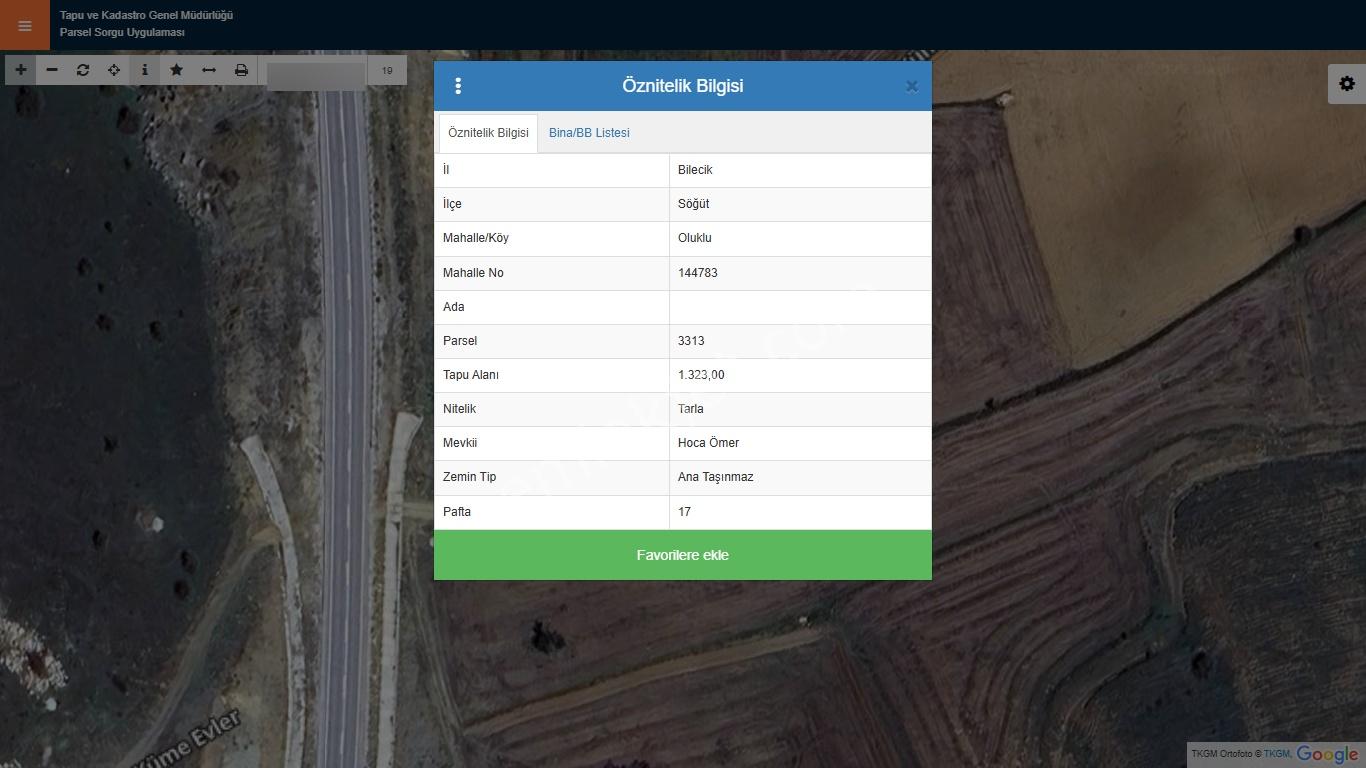1366x768 pixels.
Task: Select Nitelik value Tarla
Action: pos(691,409)
